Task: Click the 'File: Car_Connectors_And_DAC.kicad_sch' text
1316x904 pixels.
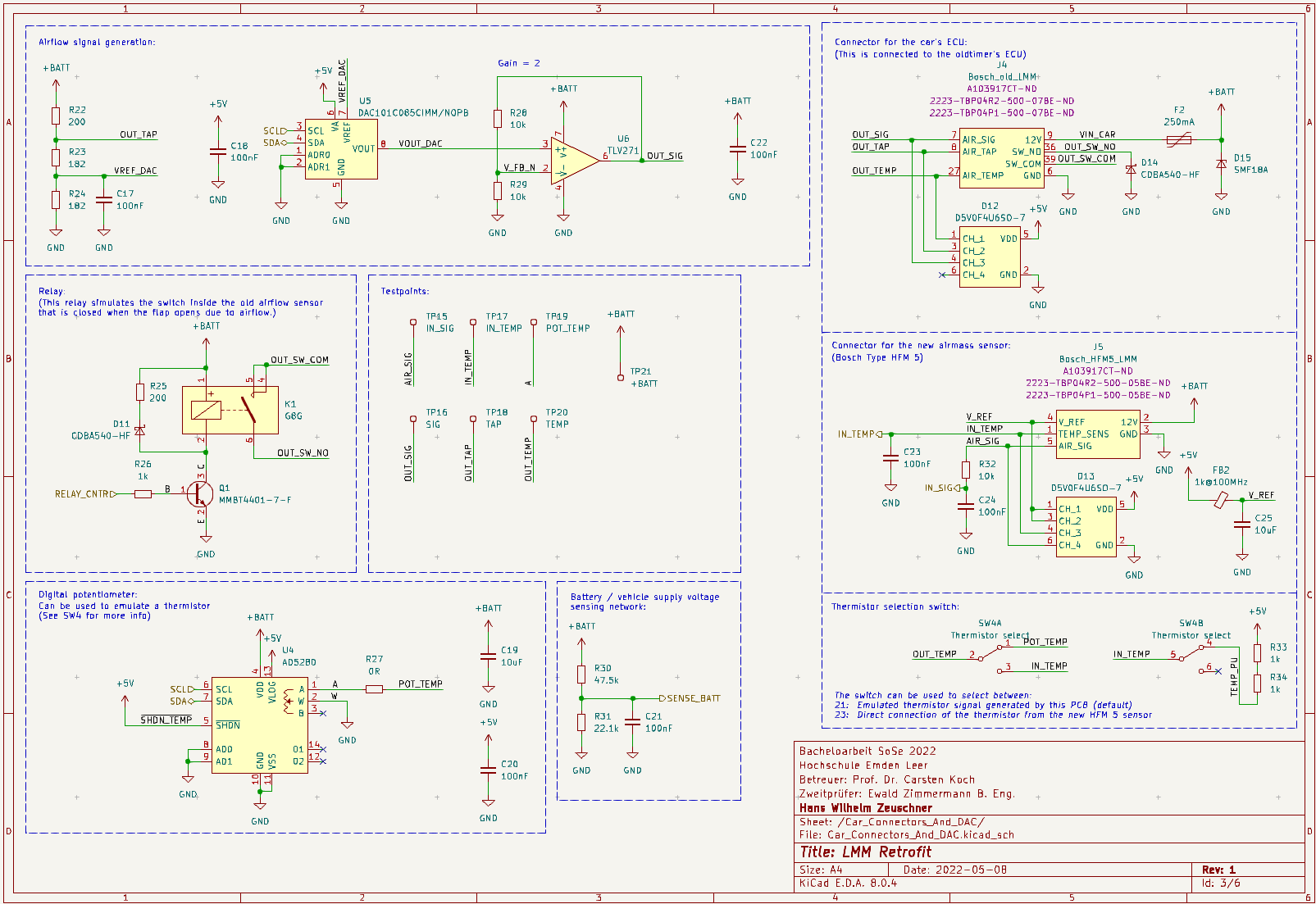Action: 907,835
